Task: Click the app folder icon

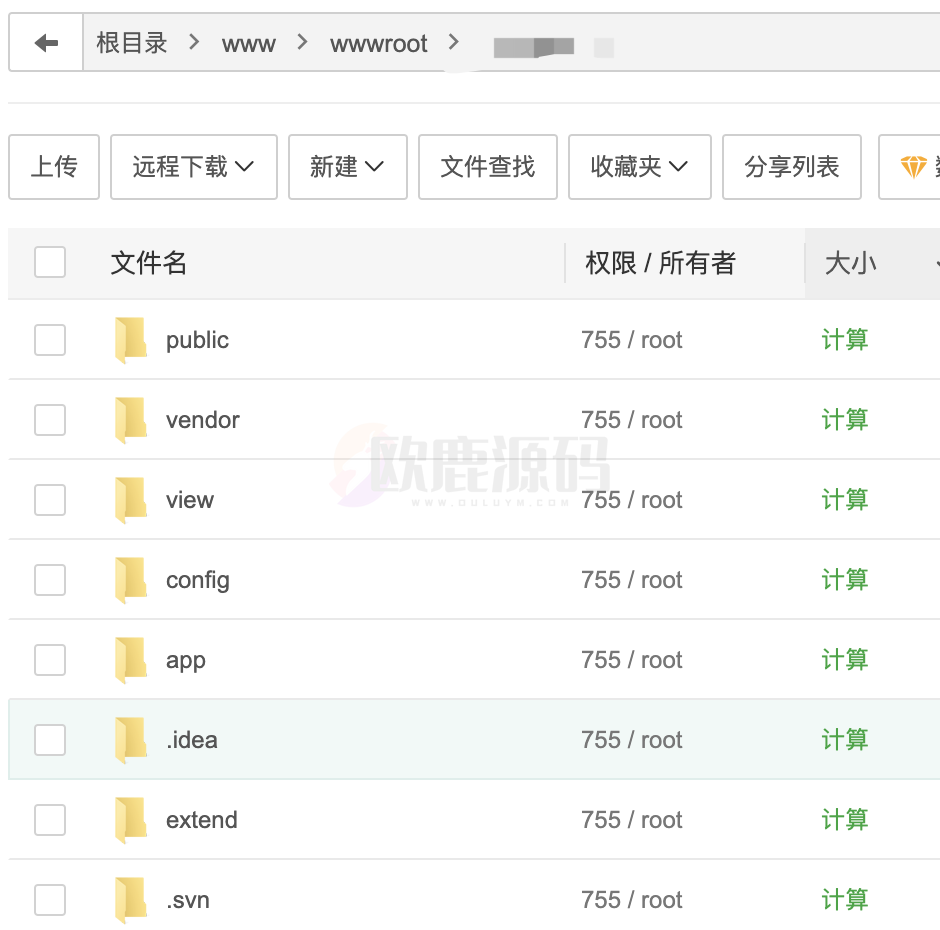Action: (x=131, y=660)
